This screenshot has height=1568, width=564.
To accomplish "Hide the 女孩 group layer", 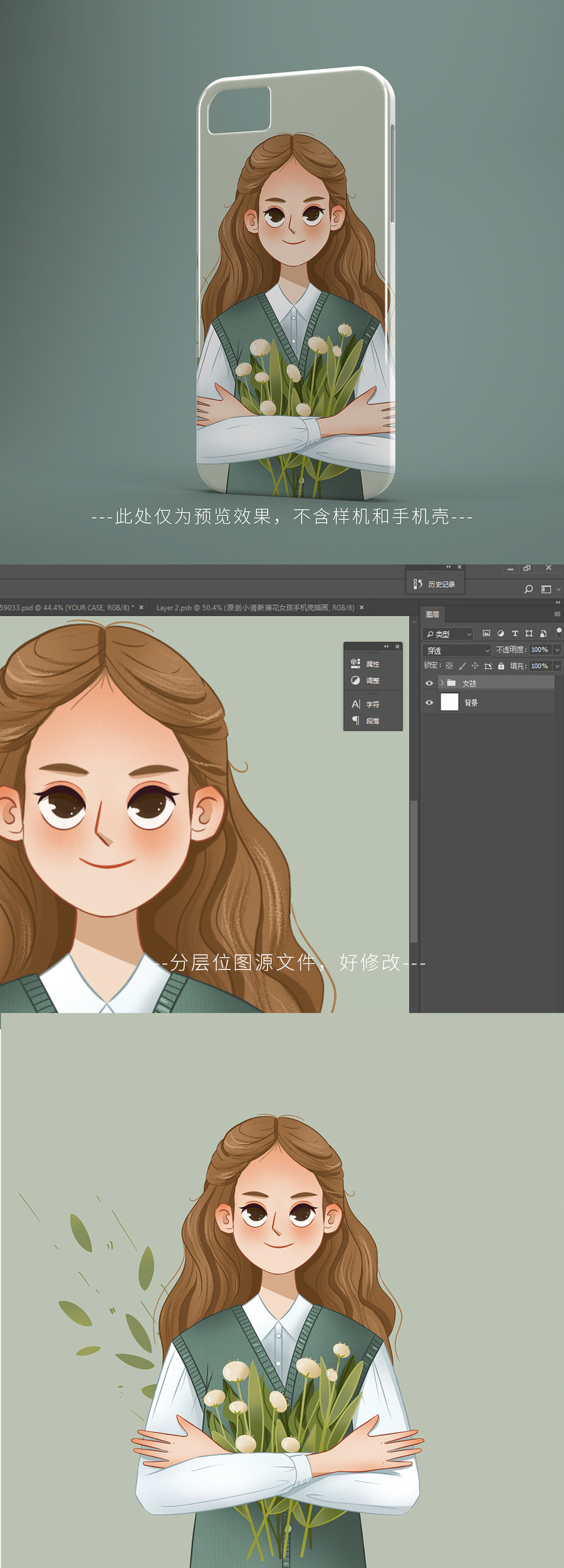I will pos(429,683).
